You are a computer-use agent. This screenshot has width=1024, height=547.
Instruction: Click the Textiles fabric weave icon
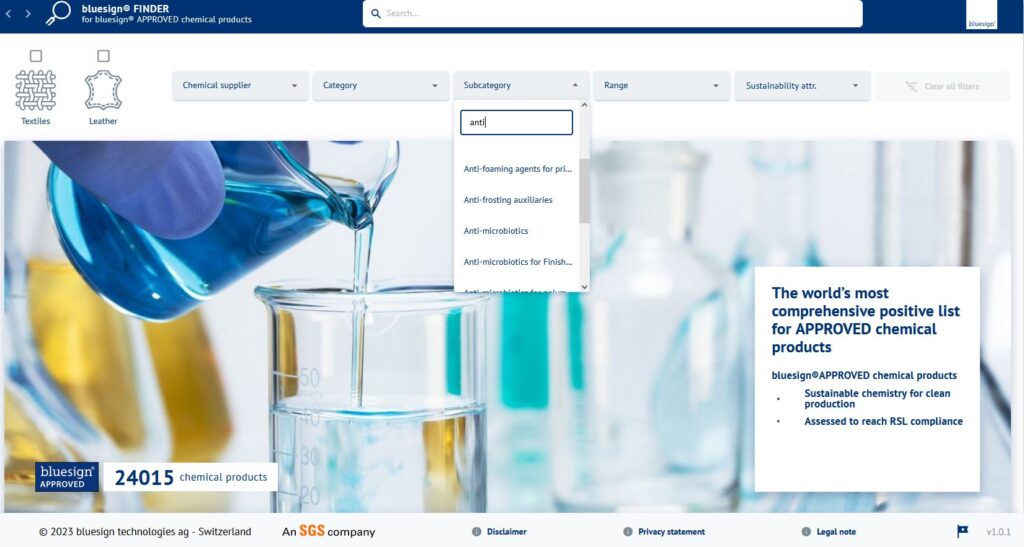[35, 90]
